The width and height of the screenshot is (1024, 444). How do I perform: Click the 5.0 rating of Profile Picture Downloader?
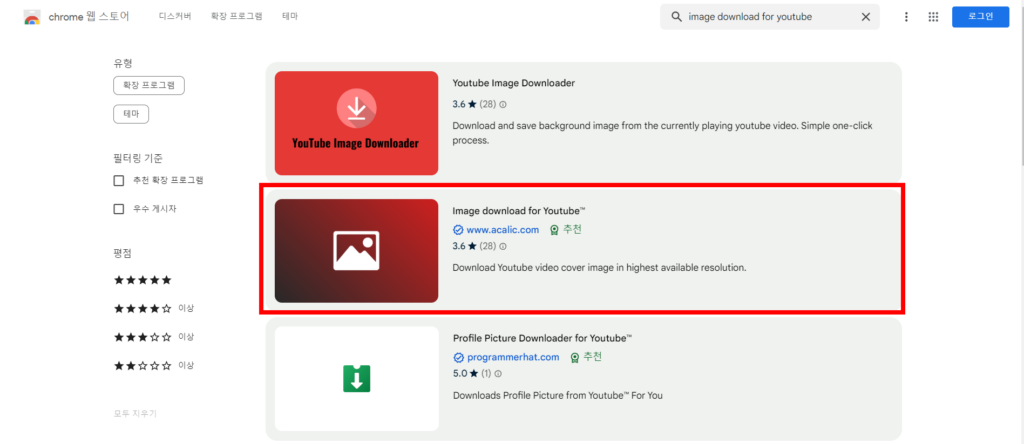(467, 374)
